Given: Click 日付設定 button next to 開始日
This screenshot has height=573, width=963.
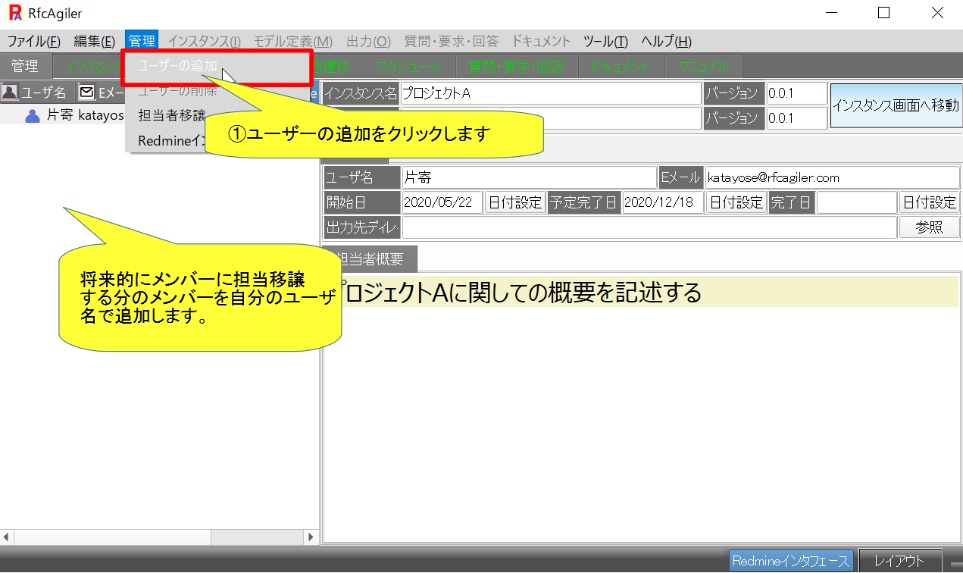Looking at the screenshot, I should click(515, 203).
